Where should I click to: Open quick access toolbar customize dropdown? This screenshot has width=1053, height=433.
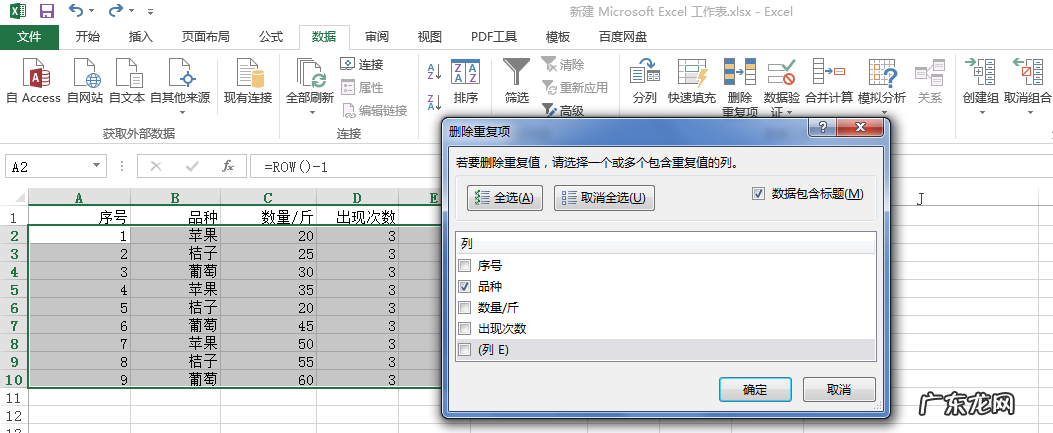pyautogui.click(x=150, y=12)
